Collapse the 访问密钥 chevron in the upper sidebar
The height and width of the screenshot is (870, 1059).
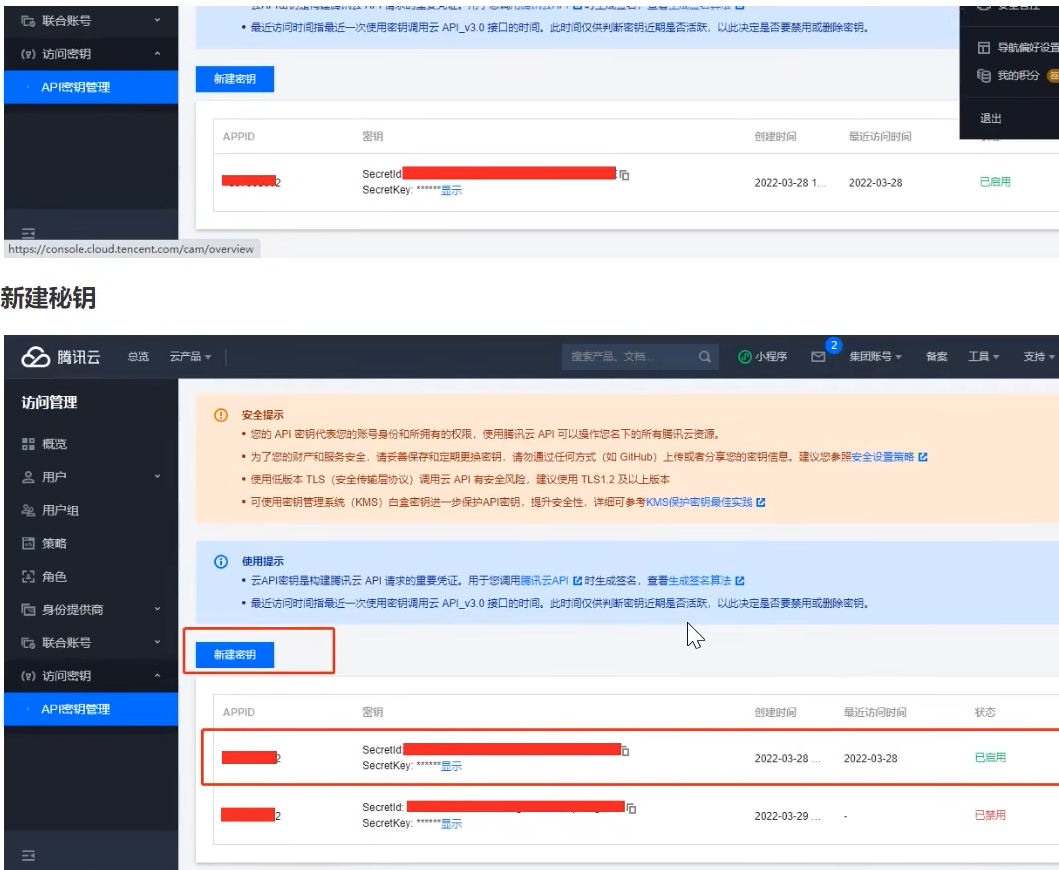[157, 53]
